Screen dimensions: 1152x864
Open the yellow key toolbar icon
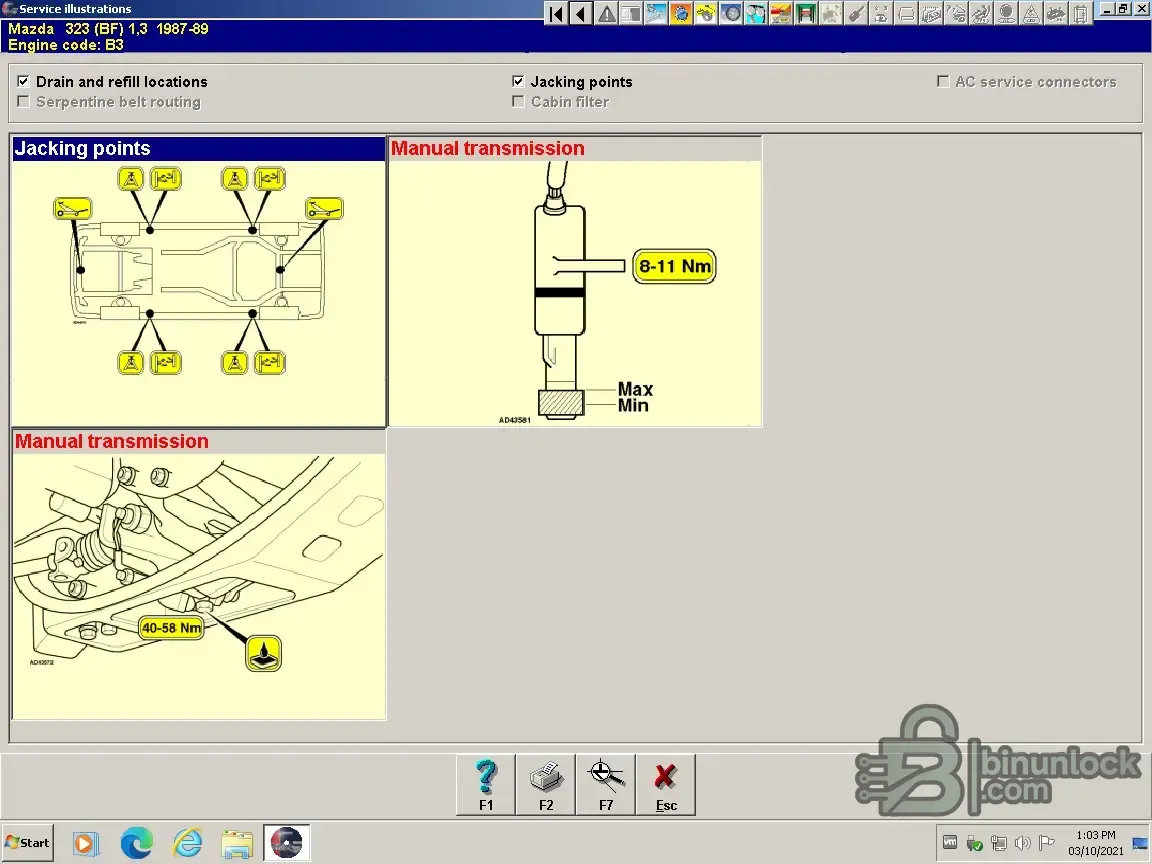point(706,13)
